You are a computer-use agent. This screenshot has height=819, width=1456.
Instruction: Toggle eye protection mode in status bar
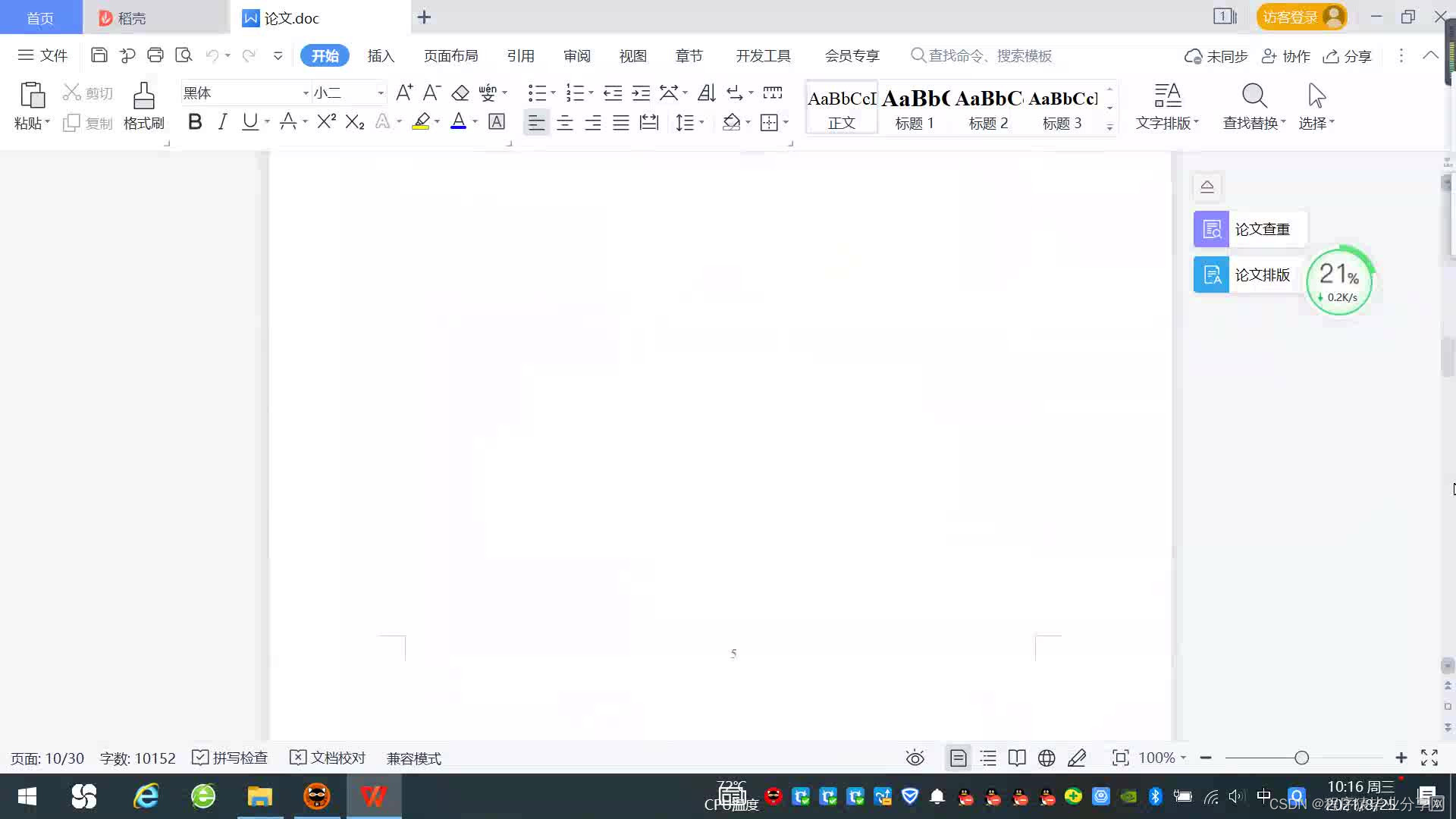click(x=915, y=758)
